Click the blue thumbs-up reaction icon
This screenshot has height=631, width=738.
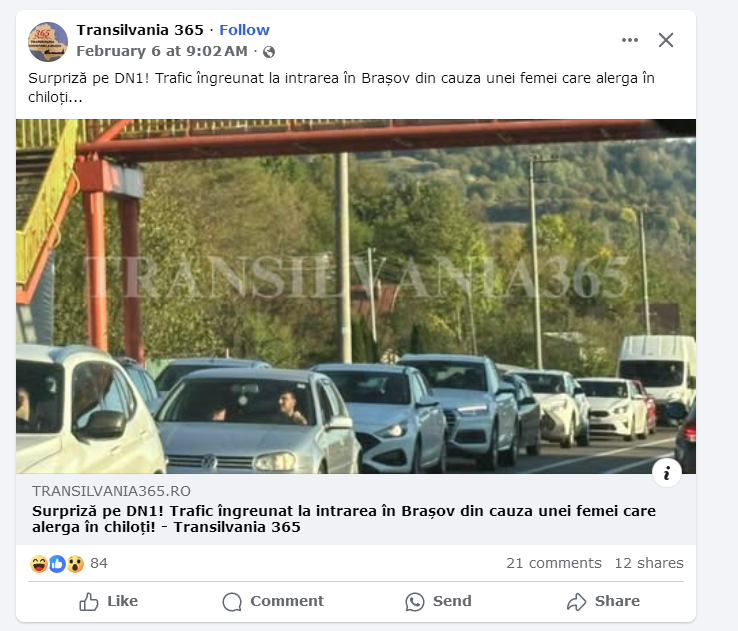[57, 564]
